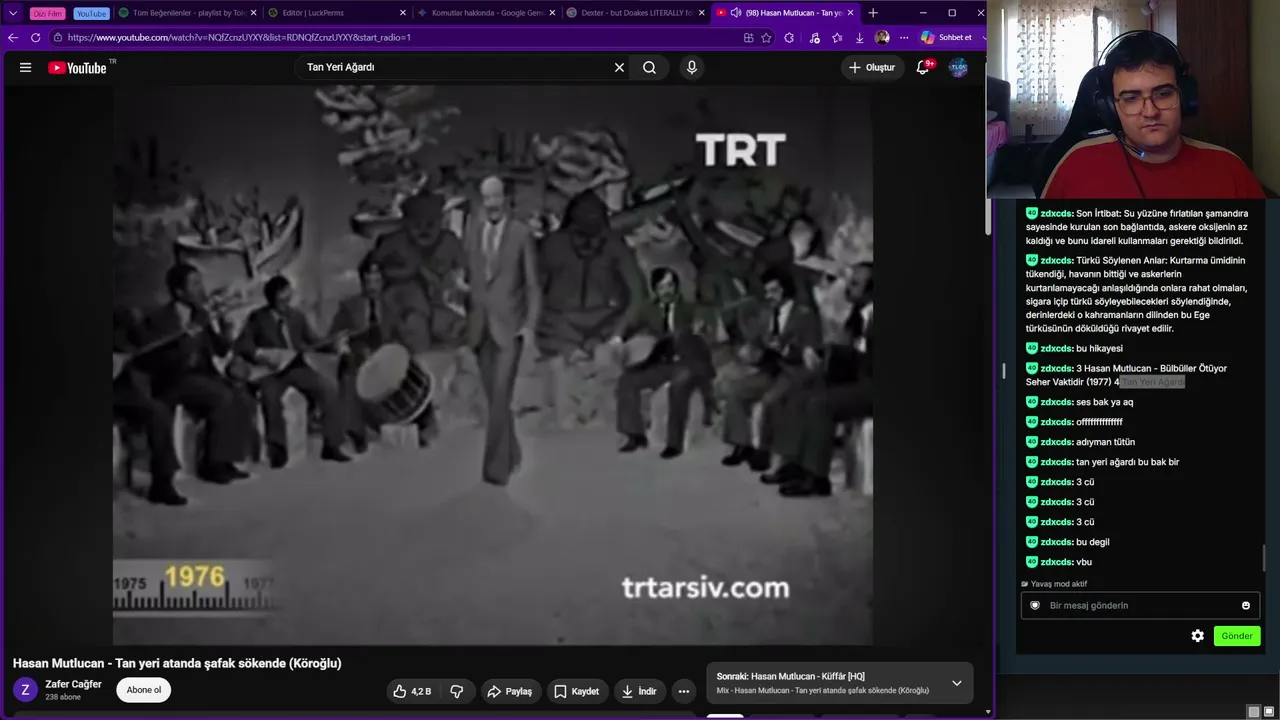Image resolution: width=1280 pixels, height=720 pixels.
Task: Click chat message 'tan yeri ağardı bu bak bir'
Action: (1128, 462)
